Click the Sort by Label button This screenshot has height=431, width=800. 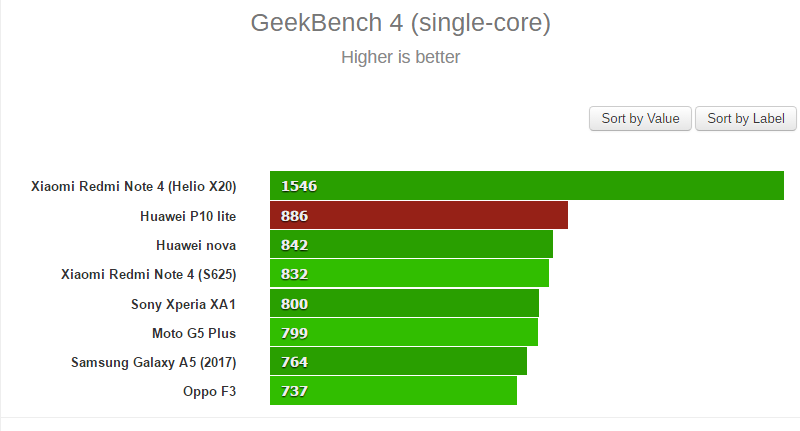coord(745,118)
